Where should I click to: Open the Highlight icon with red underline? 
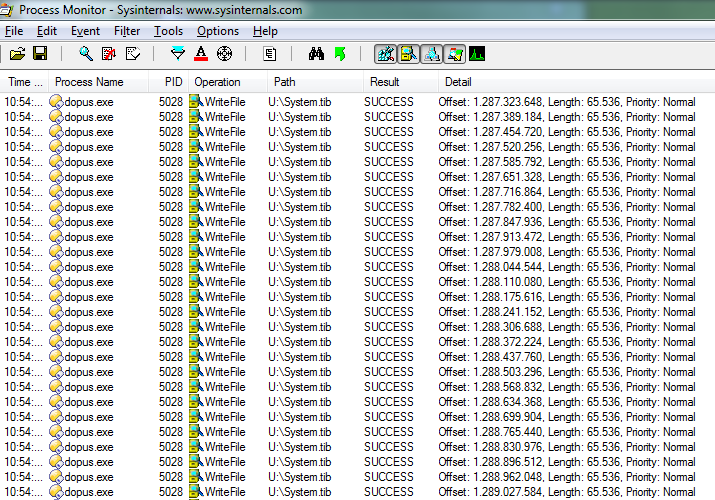[201, 54]
